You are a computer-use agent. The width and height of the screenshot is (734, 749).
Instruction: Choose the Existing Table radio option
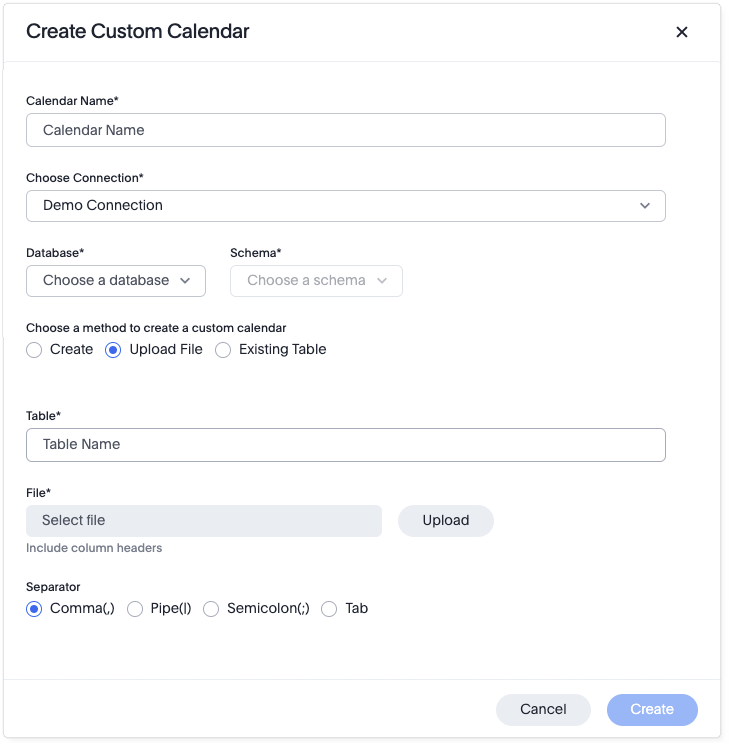(223, 350)
